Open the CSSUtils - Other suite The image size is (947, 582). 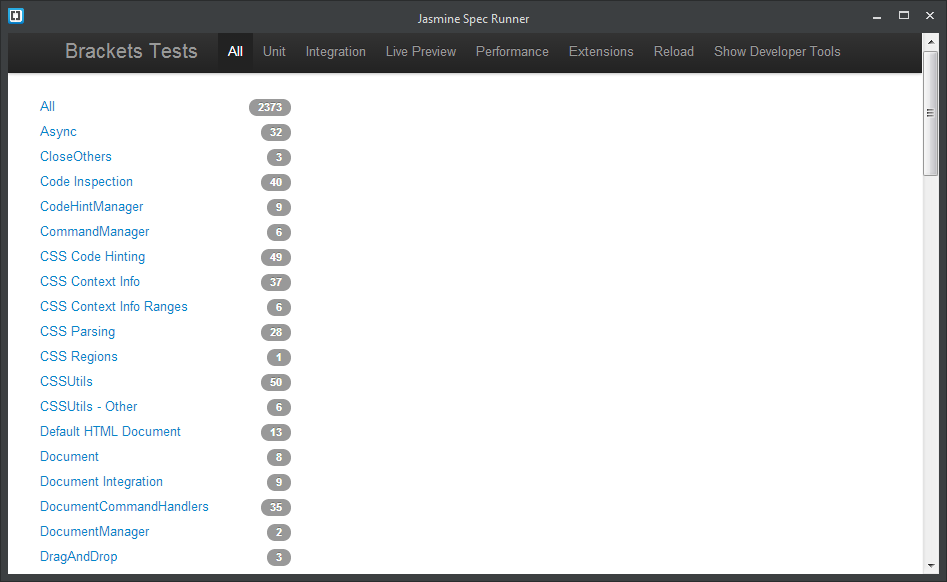[x=89, y=406]
